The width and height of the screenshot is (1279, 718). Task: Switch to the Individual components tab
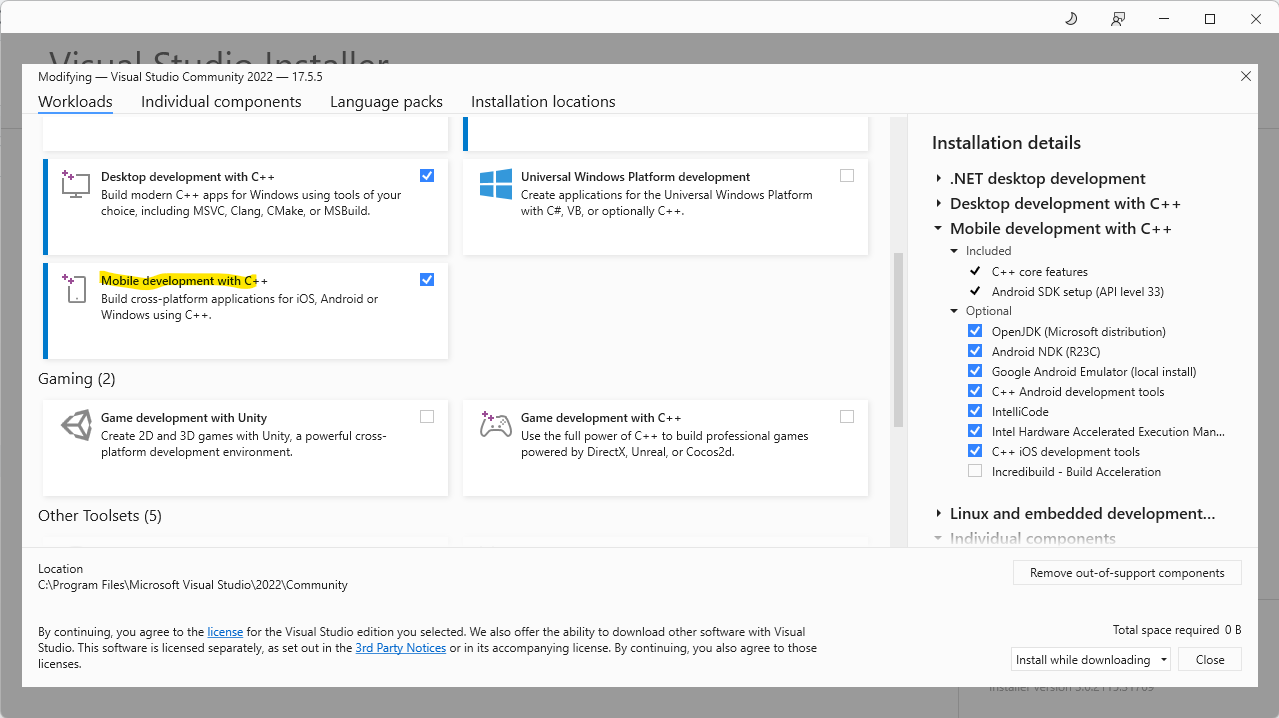(x=220, y=101)
